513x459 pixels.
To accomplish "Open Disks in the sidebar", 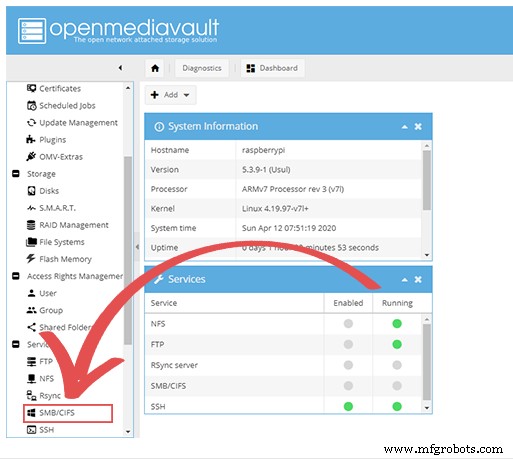I will [43, 191].
